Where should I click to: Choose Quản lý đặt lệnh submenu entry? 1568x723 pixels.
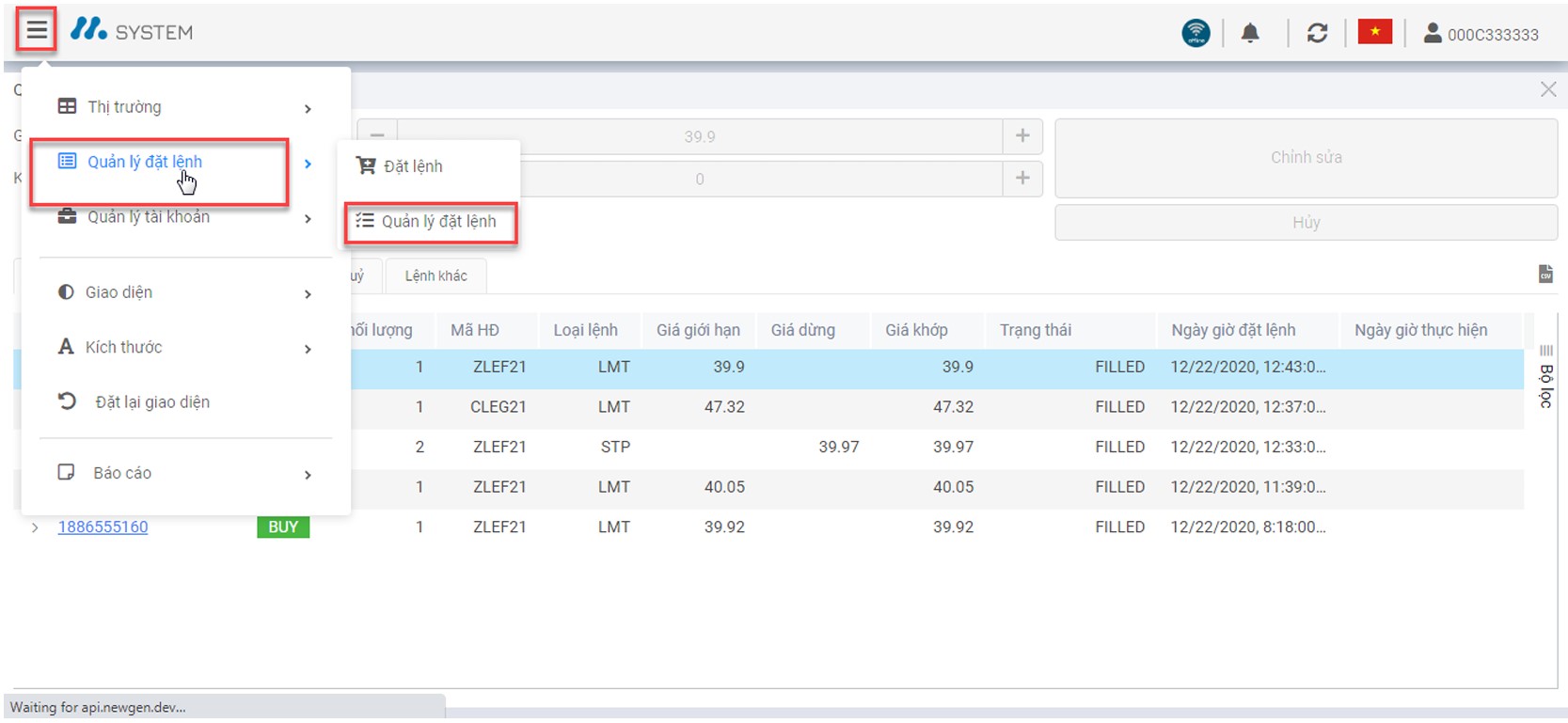click(431, 222)
